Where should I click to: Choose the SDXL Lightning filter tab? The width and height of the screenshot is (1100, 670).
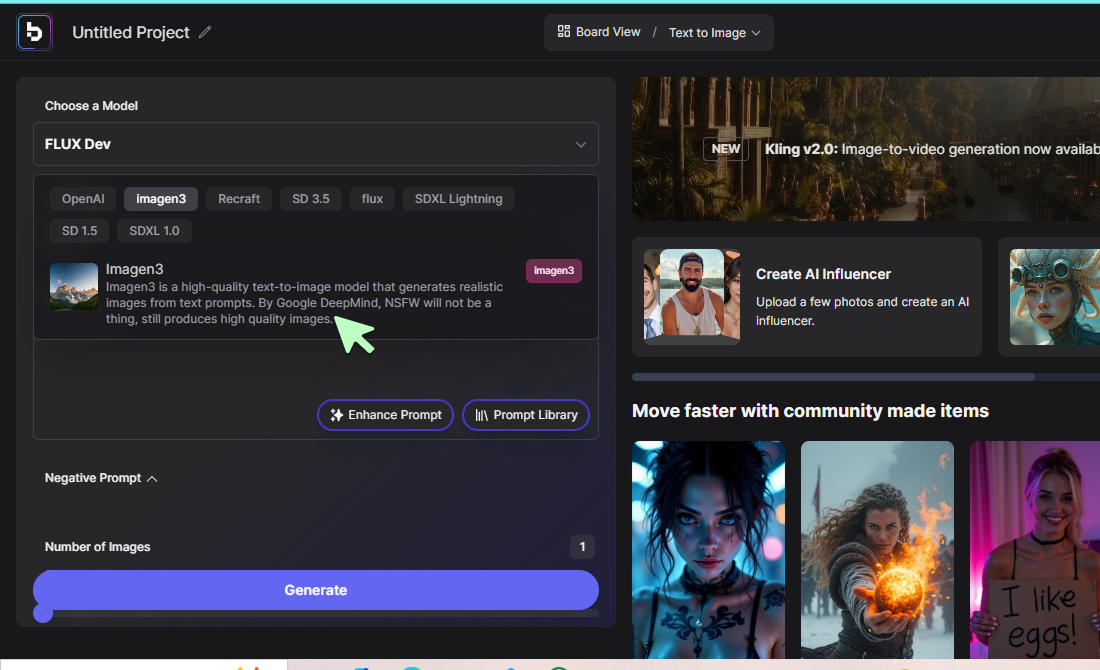(459, 199)
